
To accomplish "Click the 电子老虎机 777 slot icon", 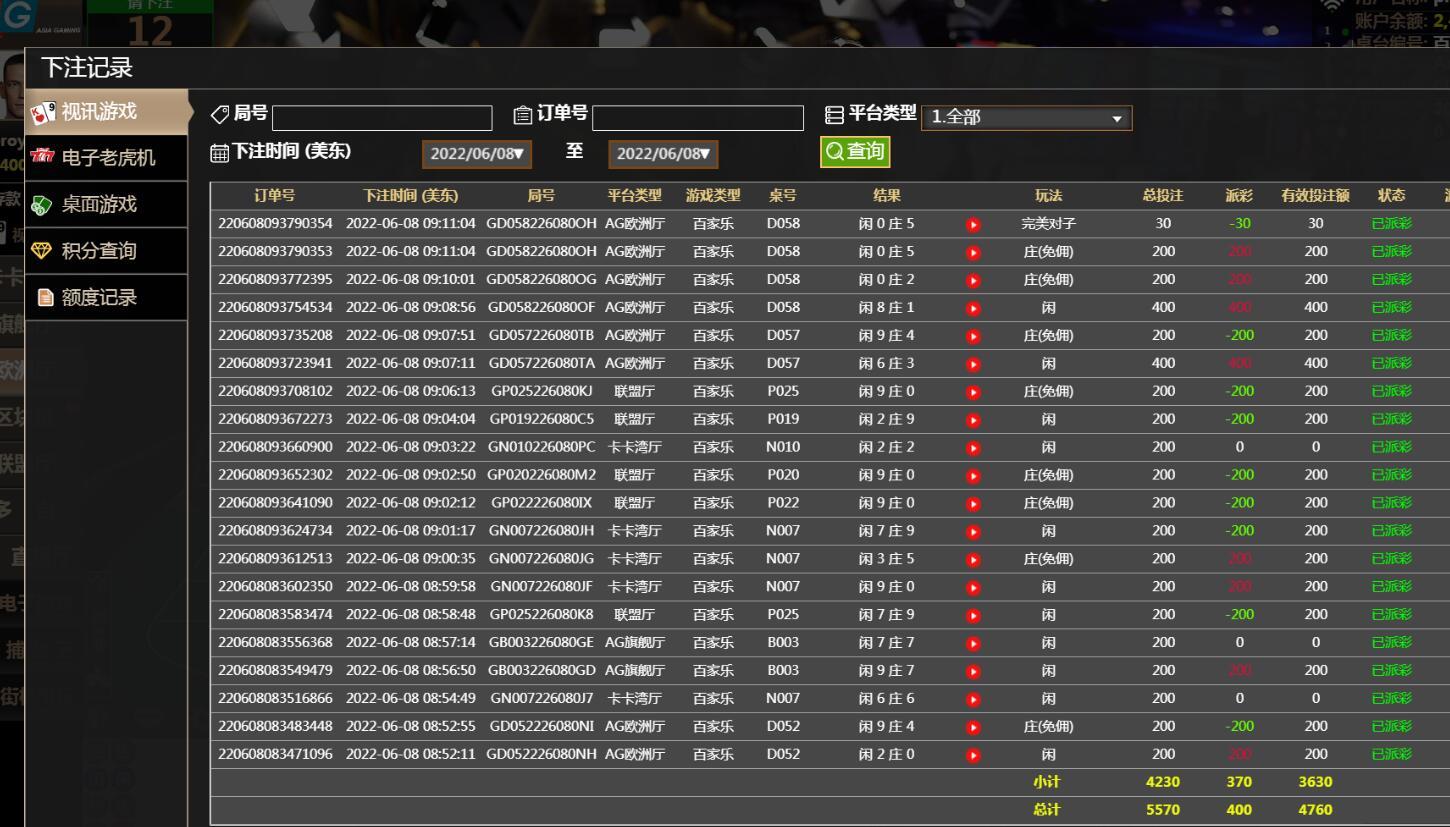I will [x=43, y=157].
